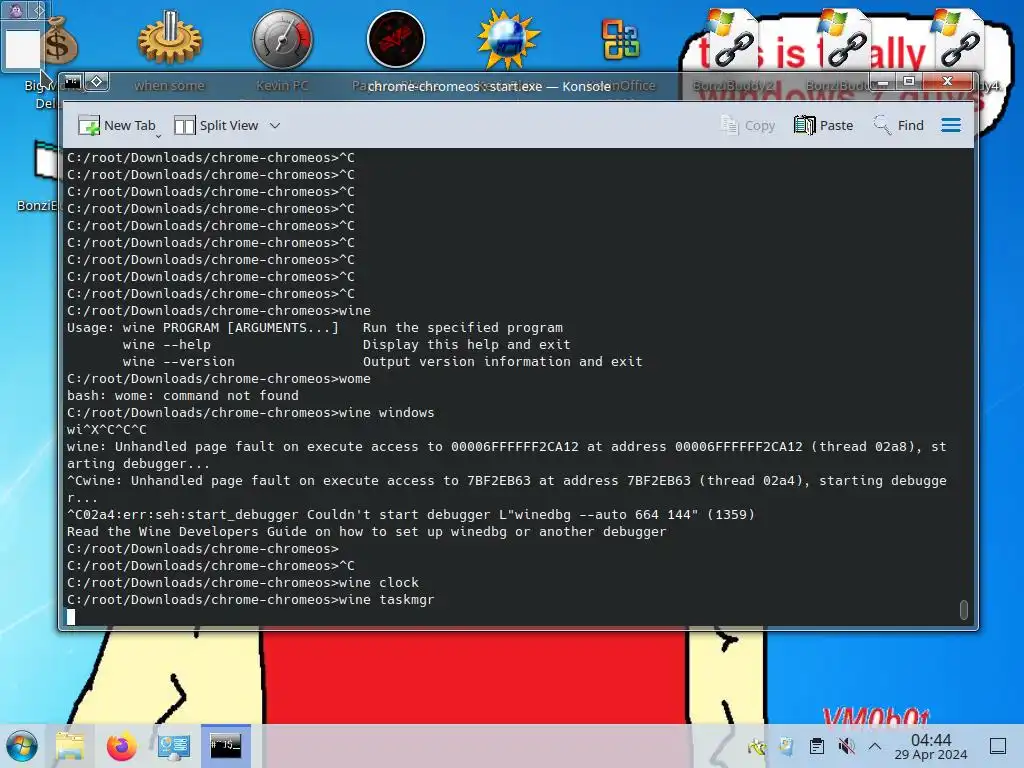Select the speedometer gauge desktop icon
1024x768 pixels.
283,39
